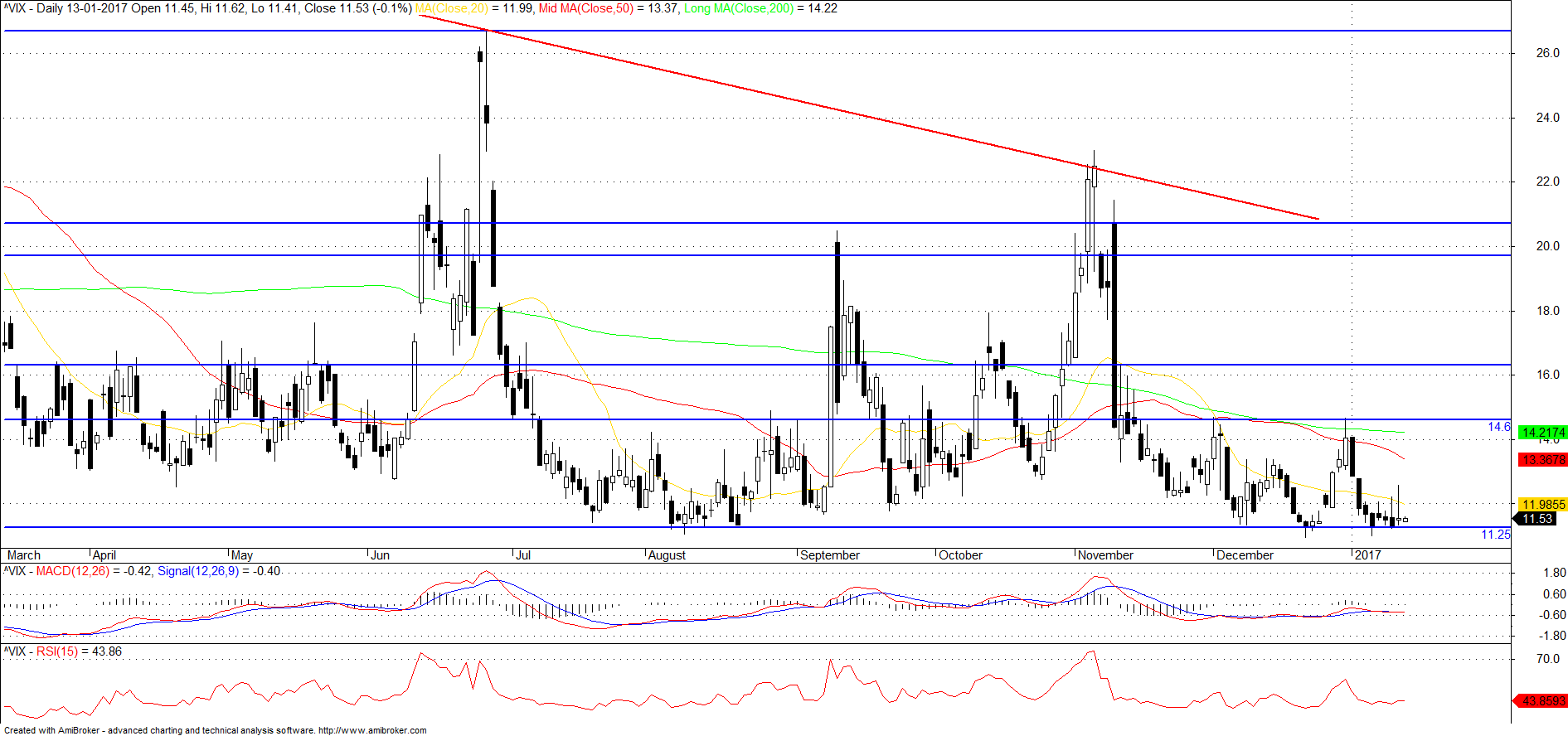The width and height of the screenshot is (1568, 736).
Task: Click the 26.0 price axis label
Action: click(x=1547, y=53)
